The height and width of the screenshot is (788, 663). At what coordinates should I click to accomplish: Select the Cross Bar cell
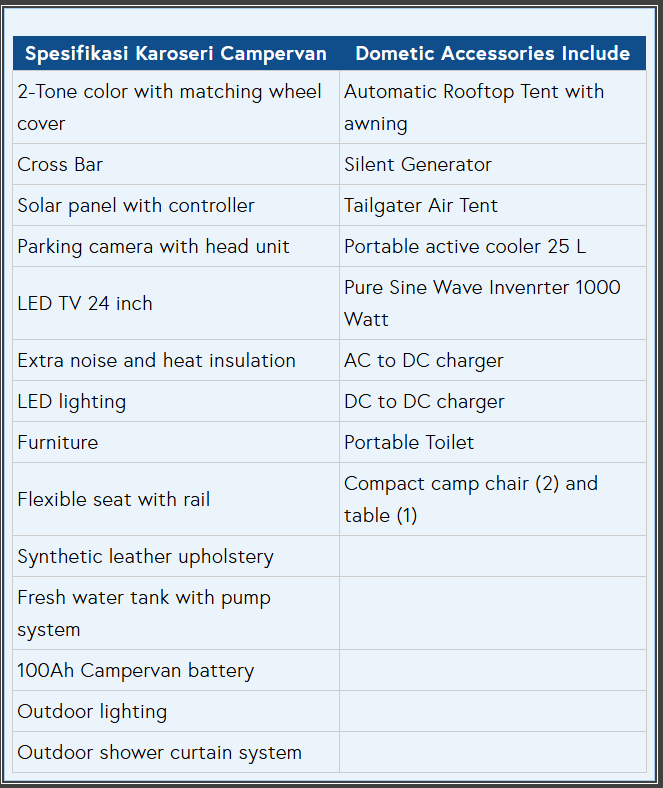176,164
